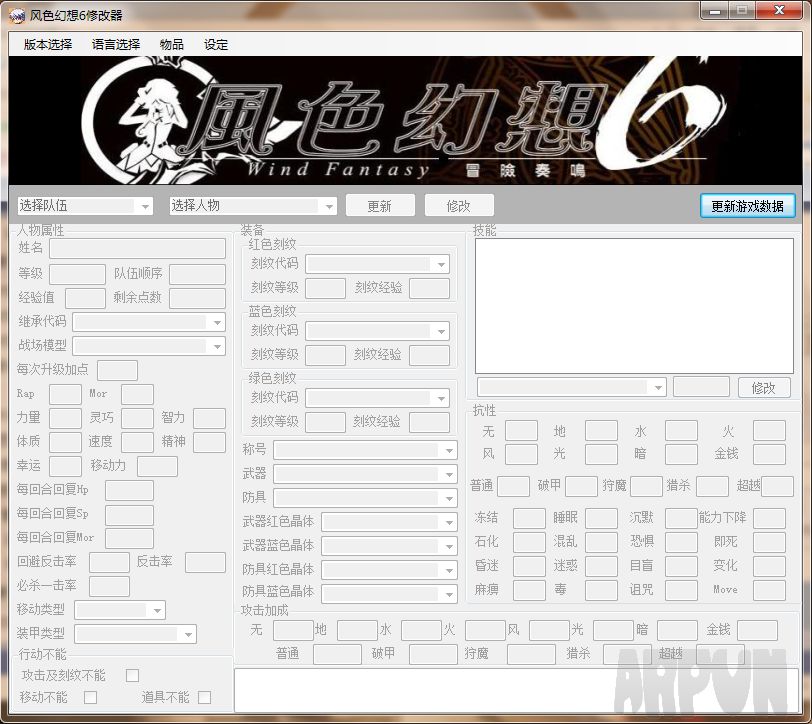812x724 pixels.
Task: Open the 物品 menu
Action: (171, 45)
